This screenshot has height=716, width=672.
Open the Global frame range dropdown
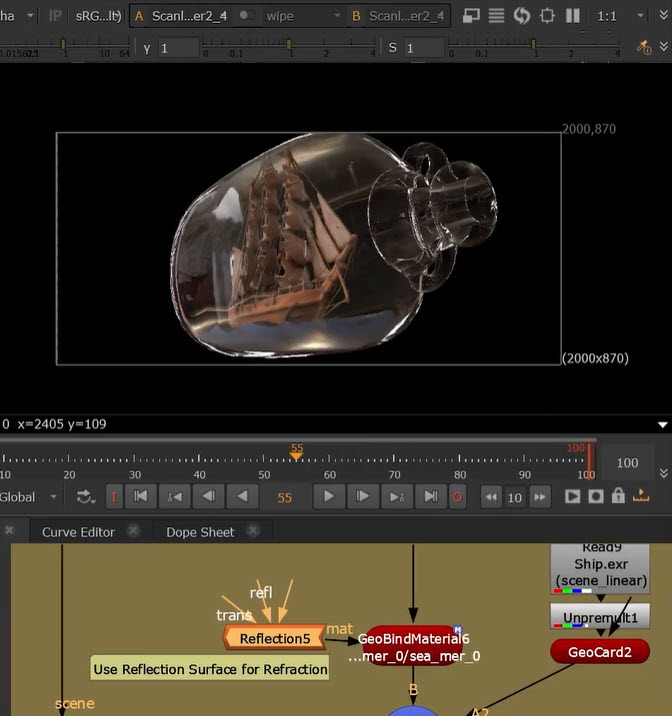(x=30, y=496)
